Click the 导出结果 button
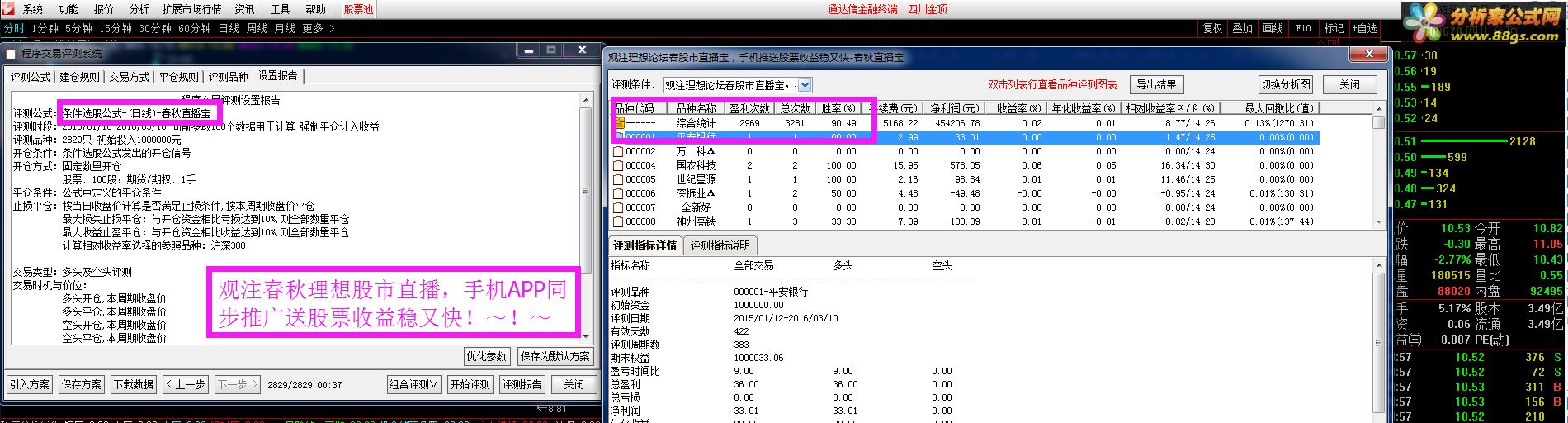This screenshot has width=1568, height=423. click(x=1156, y=84)
